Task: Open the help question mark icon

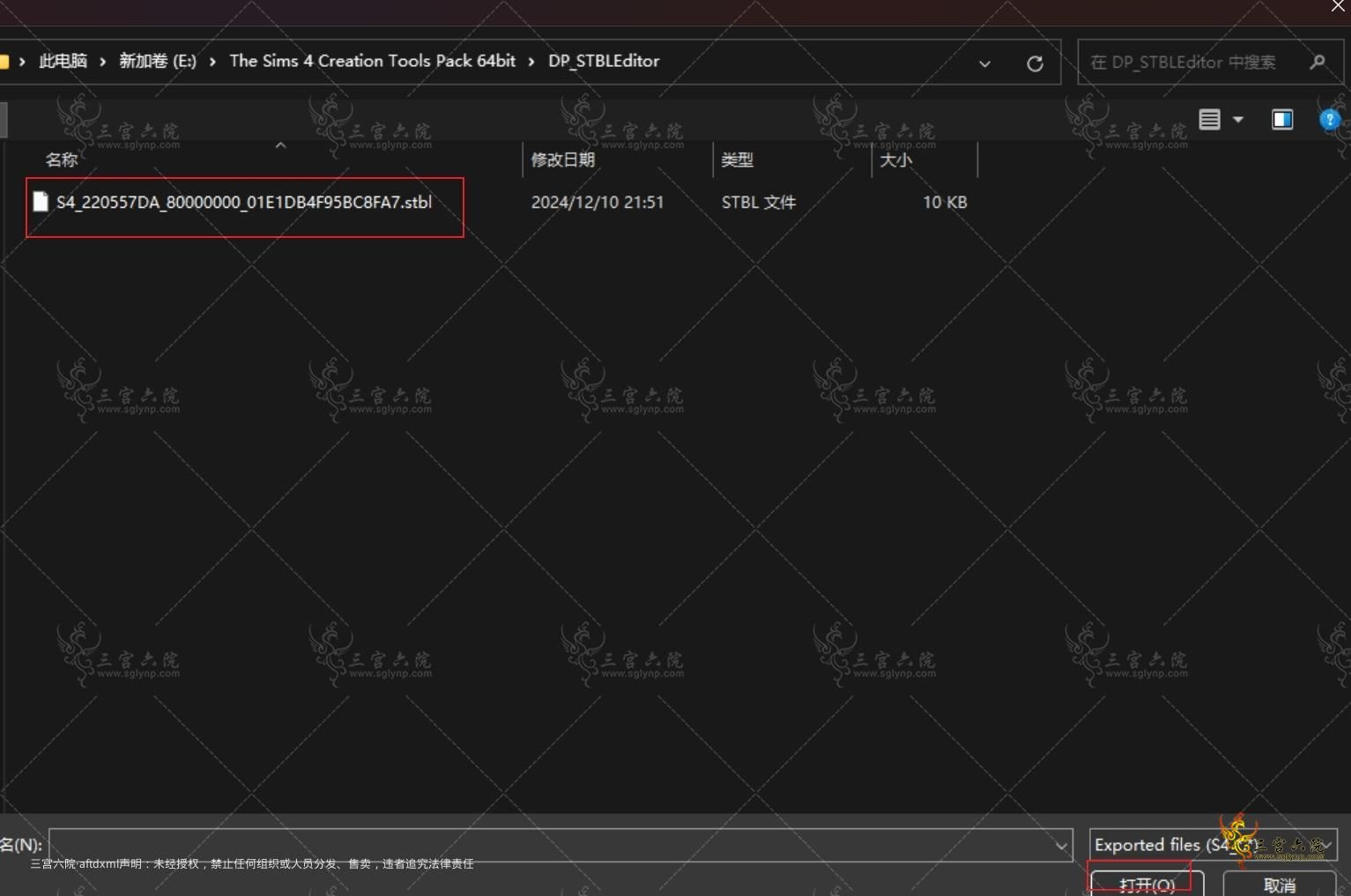Action: pyautogui.click(x=1329, y=120)
